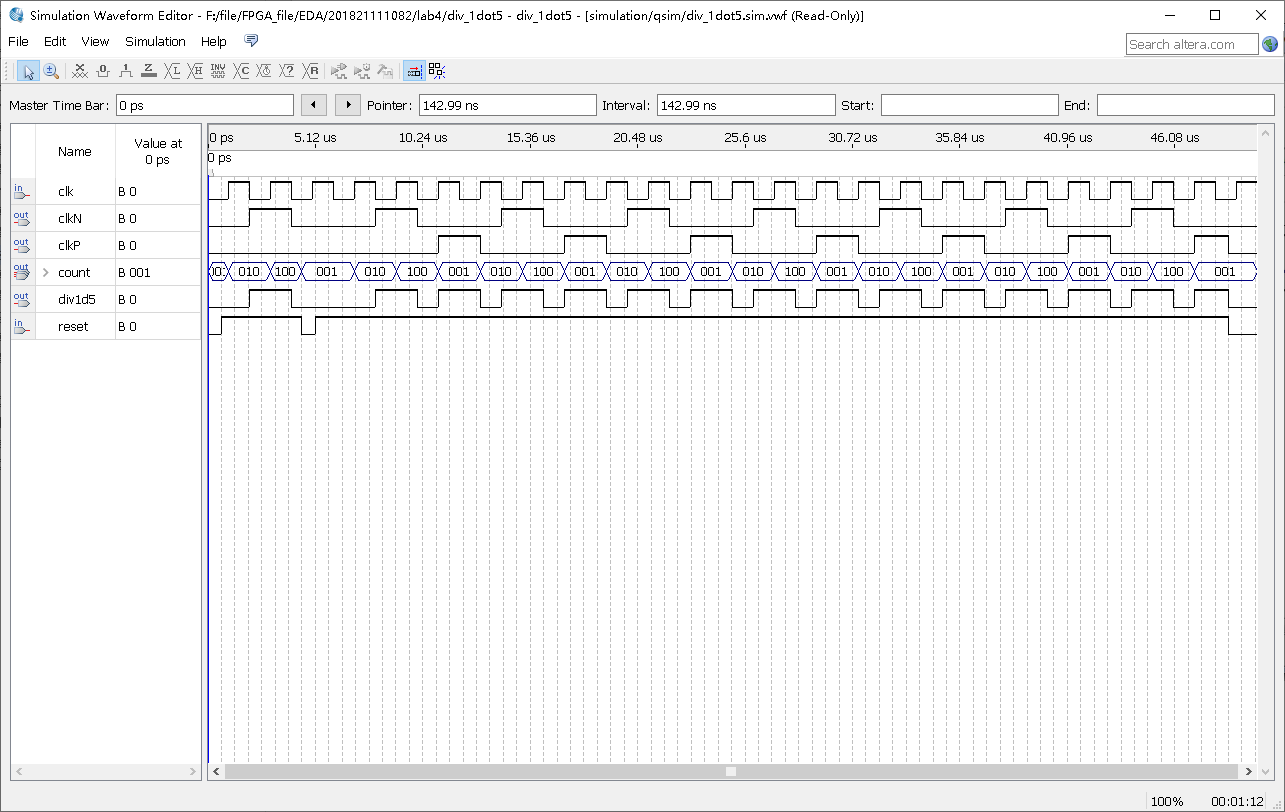Image resolution: width=1285 pixels, height=812 pixels.
Task: Click the Weak Low (L) icon
Action: [172, 71]
